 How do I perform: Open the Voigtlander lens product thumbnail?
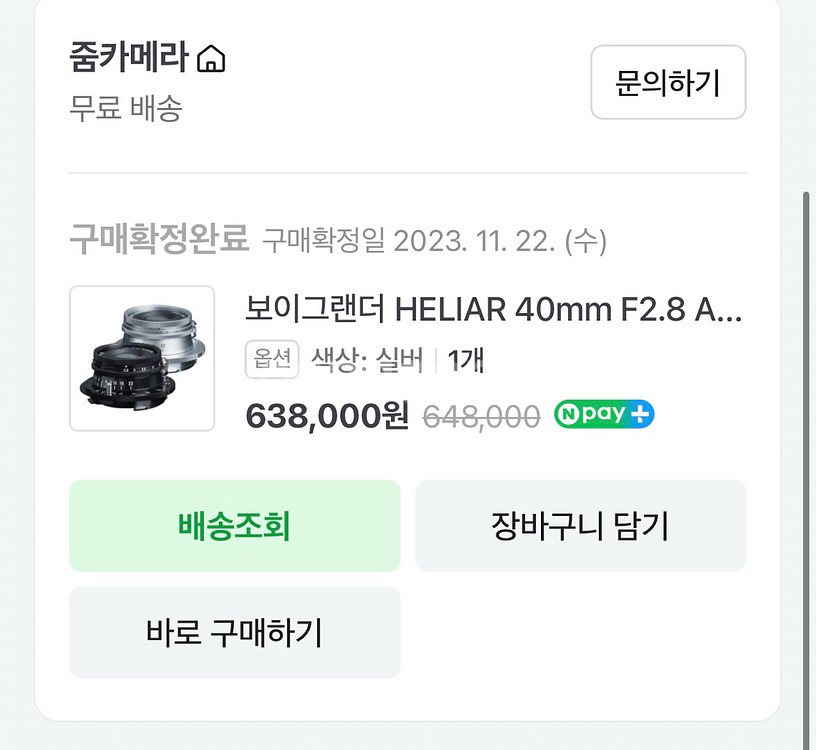click(142, 358)
